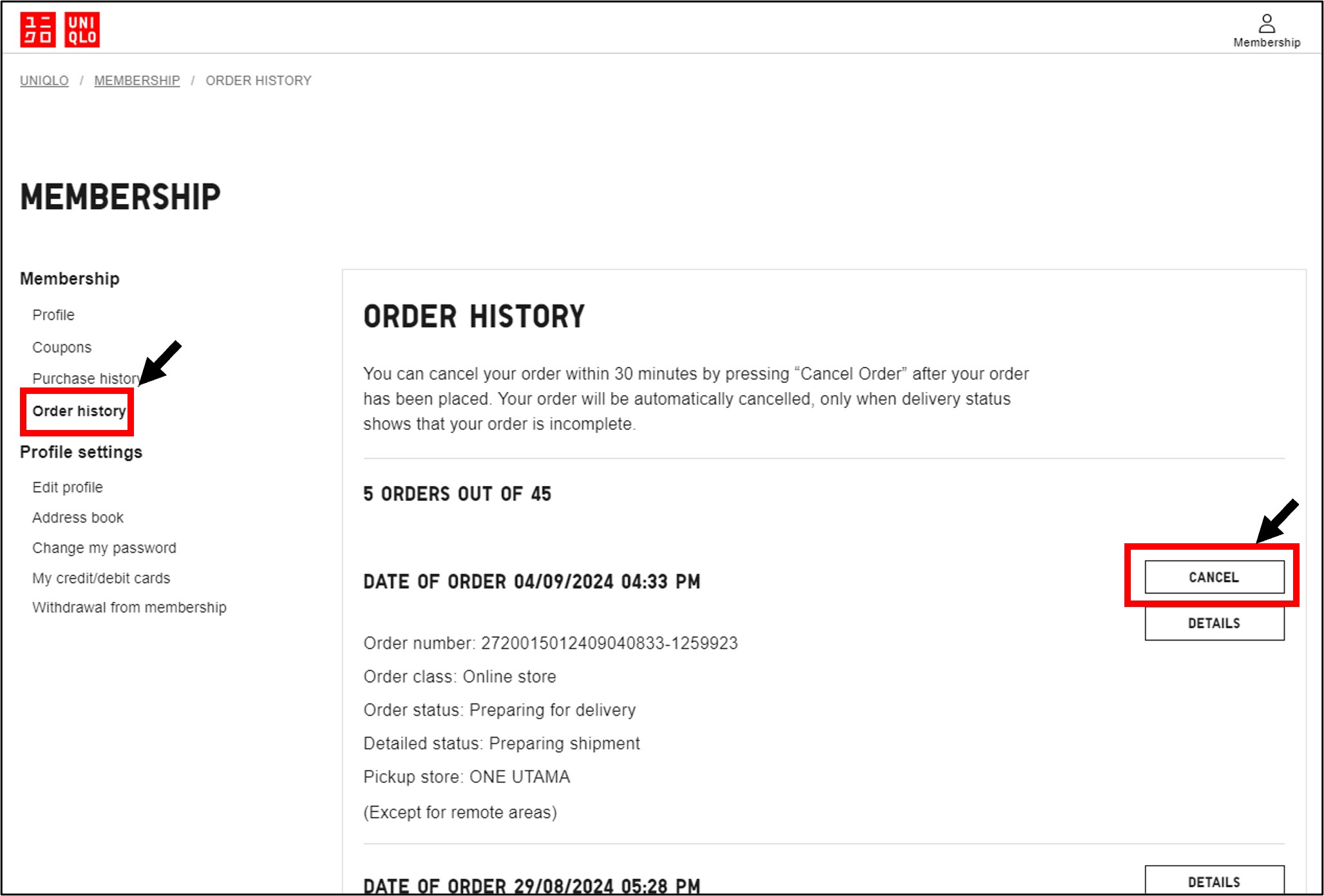This screenshot has width=1324, height=896.
Task: Cancel the 04/09/2024 order
Action: pos(1214,577)
